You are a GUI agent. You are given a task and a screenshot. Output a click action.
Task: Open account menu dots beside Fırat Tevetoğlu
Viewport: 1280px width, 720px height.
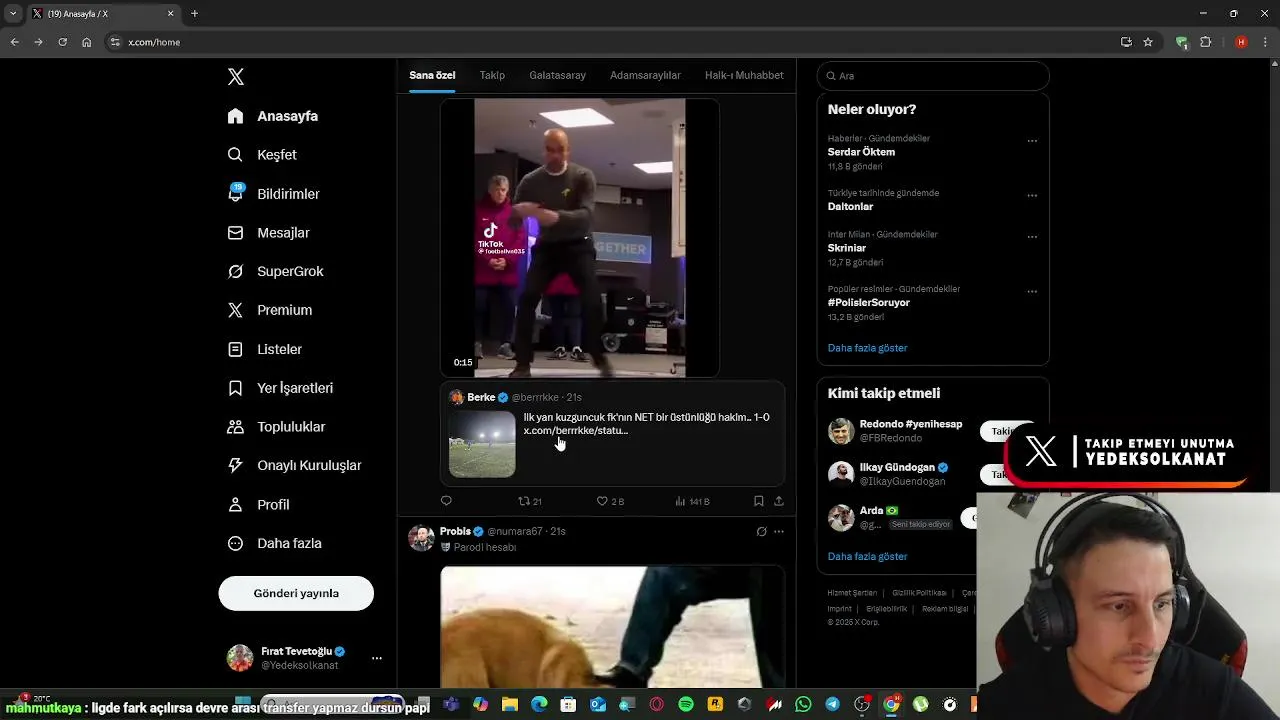click(376, 658)
